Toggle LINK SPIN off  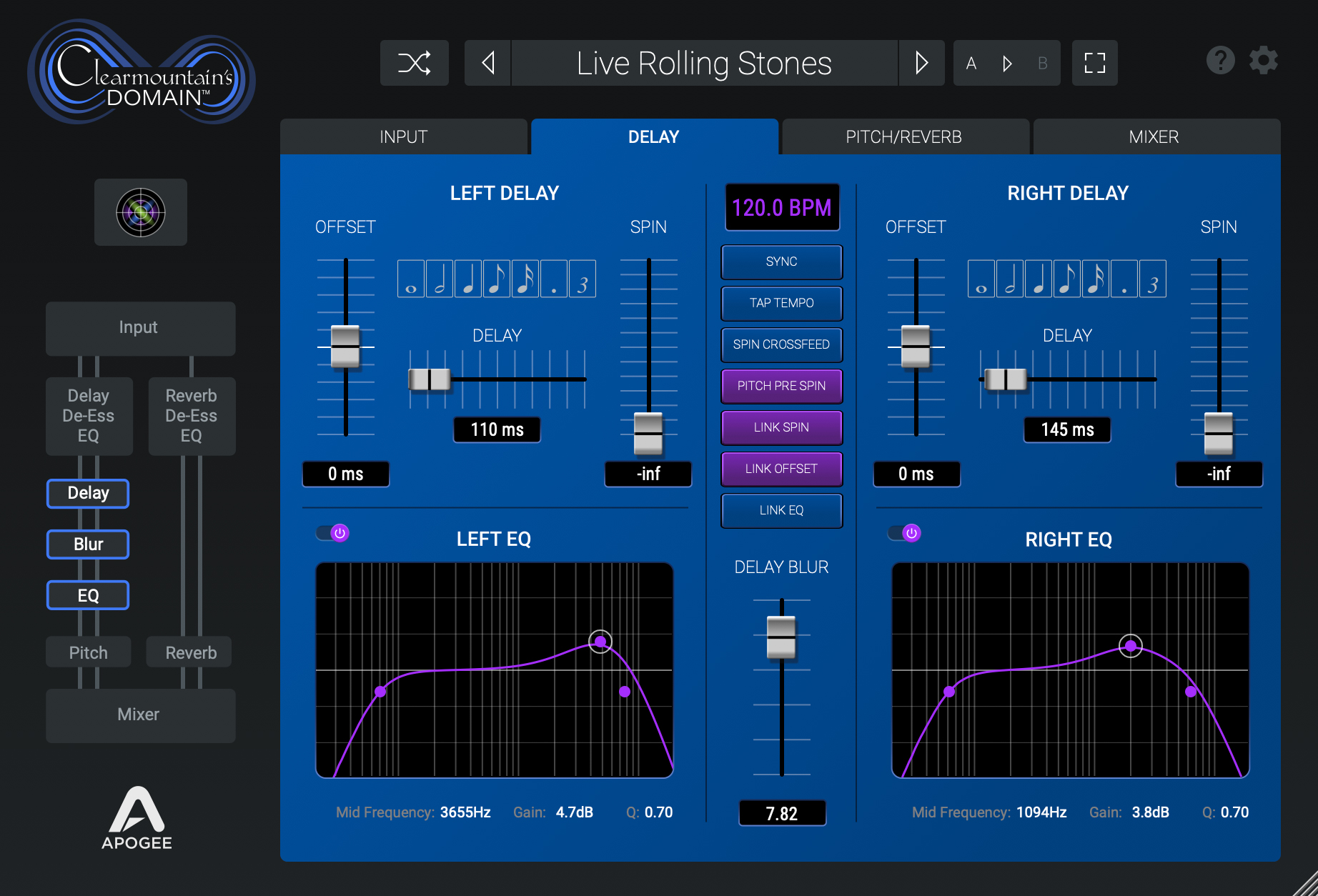[x=781, y=427]
